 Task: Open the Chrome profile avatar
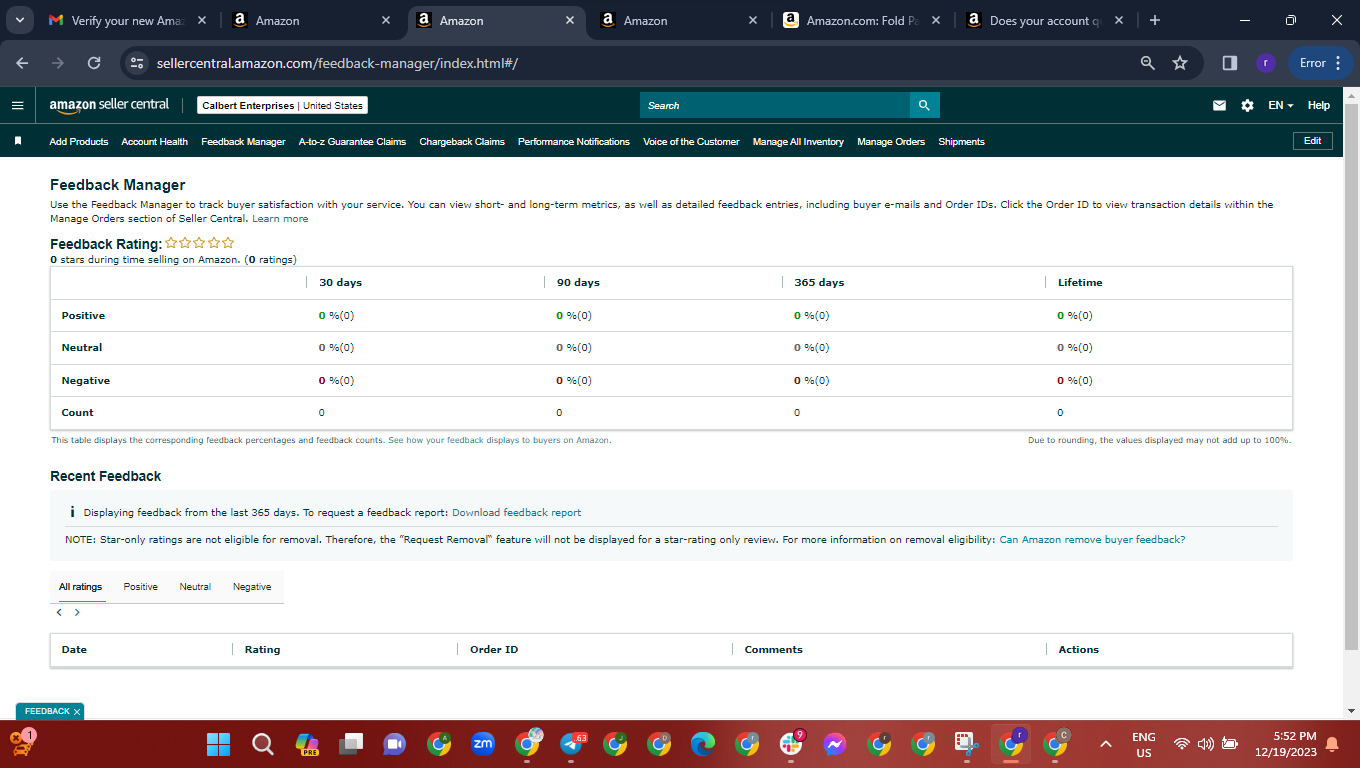click(x=1265, y=63)
